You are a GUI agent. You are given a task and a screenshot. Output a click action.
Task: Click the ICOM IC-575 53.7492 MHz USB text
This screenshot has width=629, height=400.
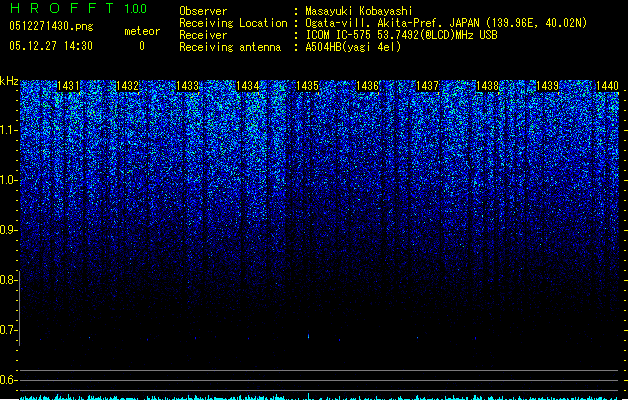tap(402, 35)
